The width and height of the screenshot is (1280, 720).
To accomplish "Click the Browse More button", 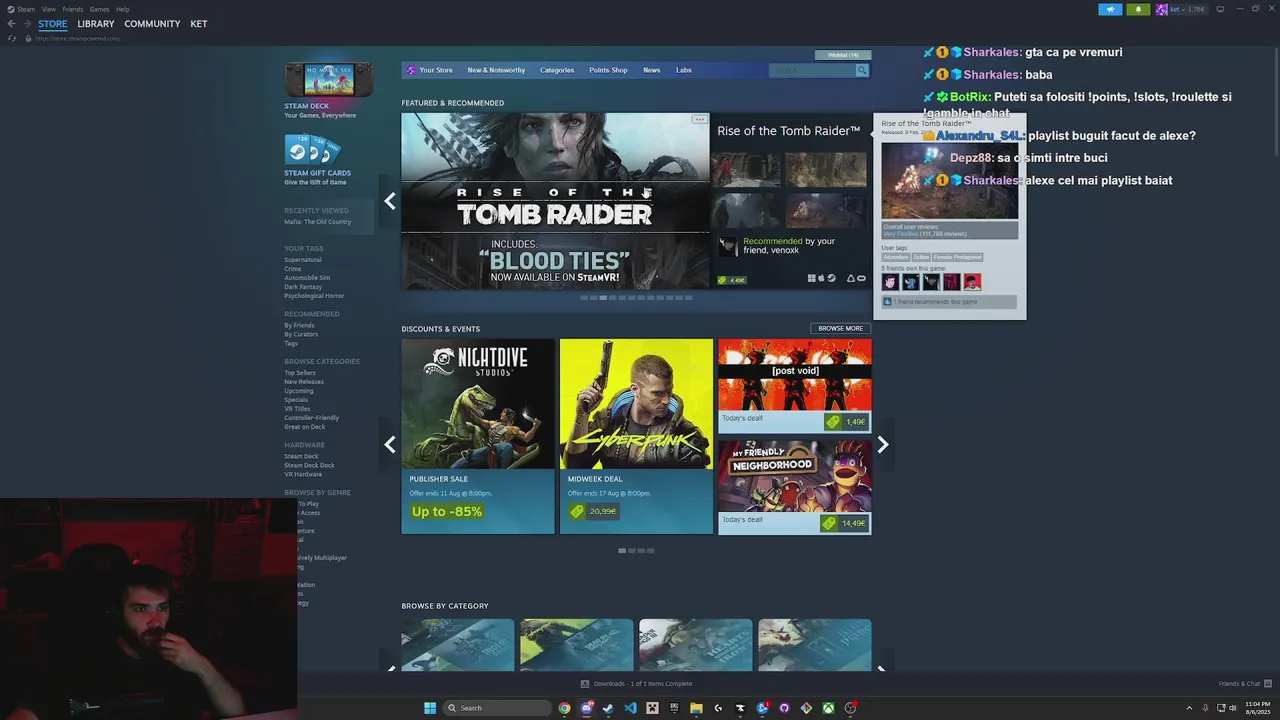I will click(840, 328).
